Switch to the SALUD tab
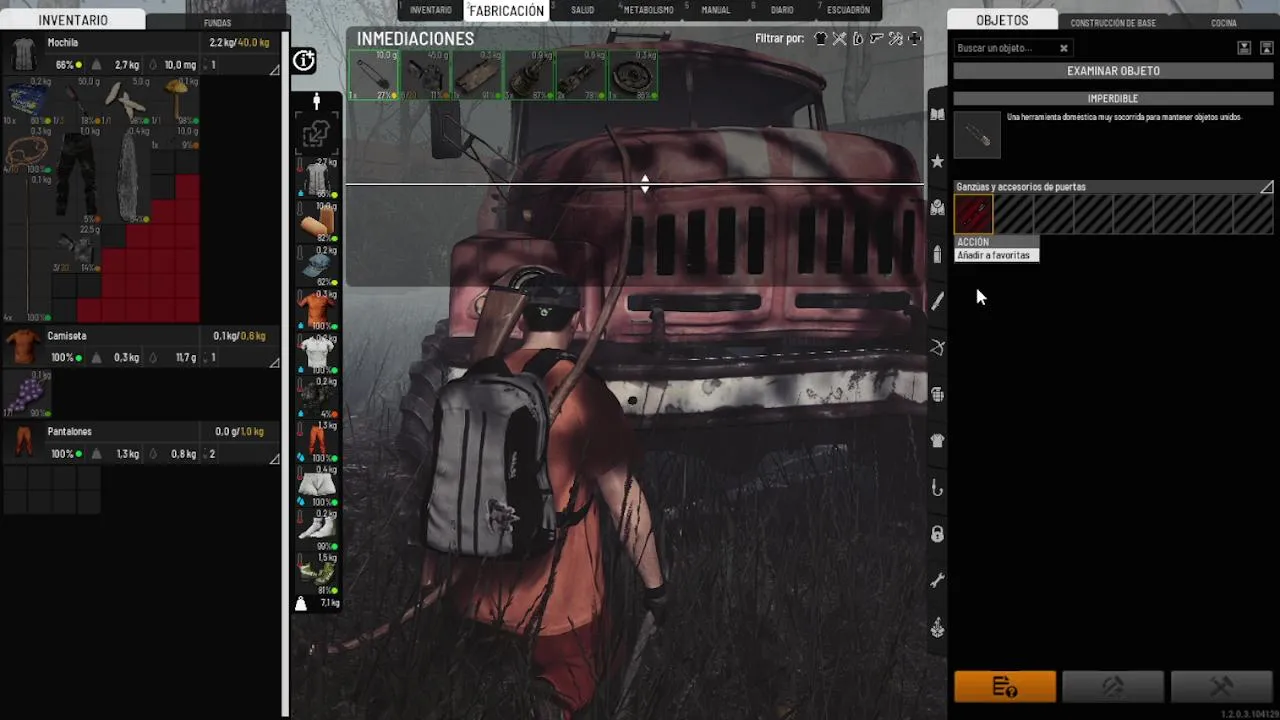The height and width of the screenshot is (720, 1280). (582, 10)
